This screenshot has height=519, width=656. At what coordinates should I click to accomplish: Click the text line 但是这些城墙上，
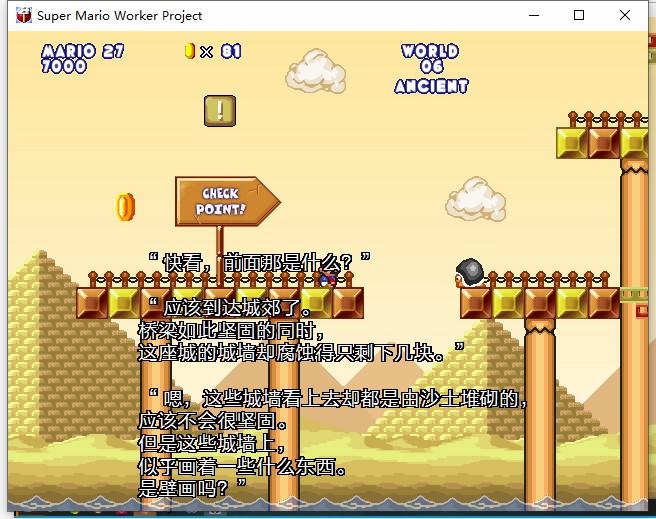(212, 443)
